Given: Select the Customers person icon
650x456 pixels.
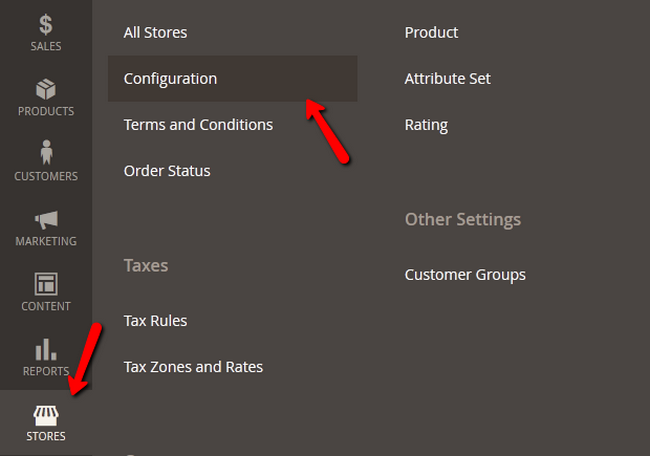Looking at the screenshot, I should click(x=46, y=153).
